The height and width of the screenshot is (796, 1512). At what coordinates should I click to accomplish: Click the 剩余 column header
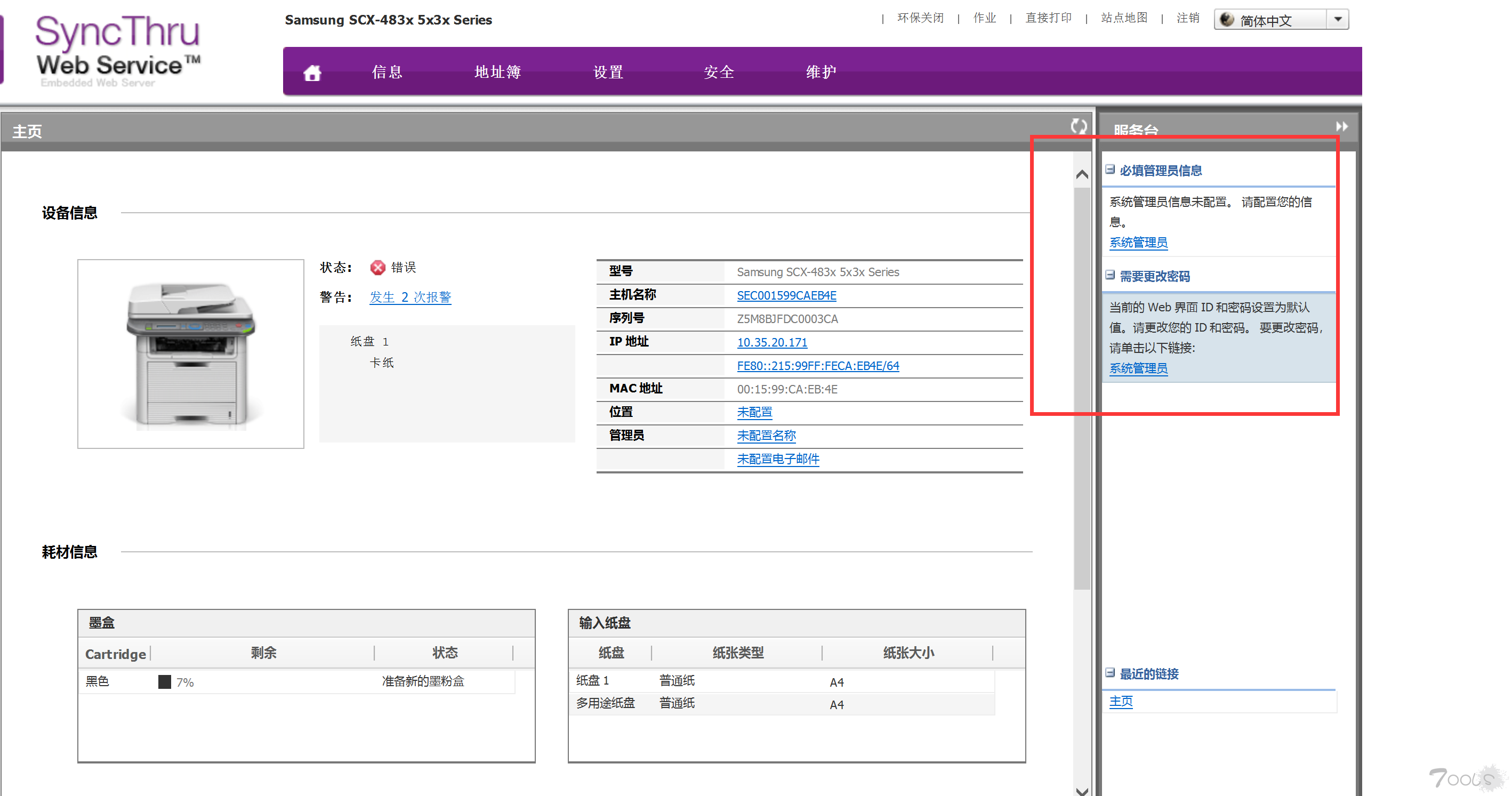pyautogui.click(x=263, y=652)
